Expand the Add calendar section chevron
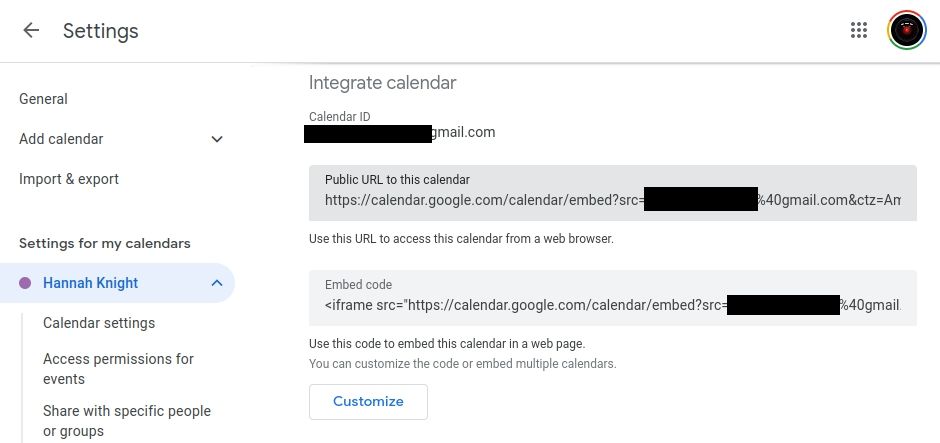This screenshot has width=940, height=443. point(217,139)
